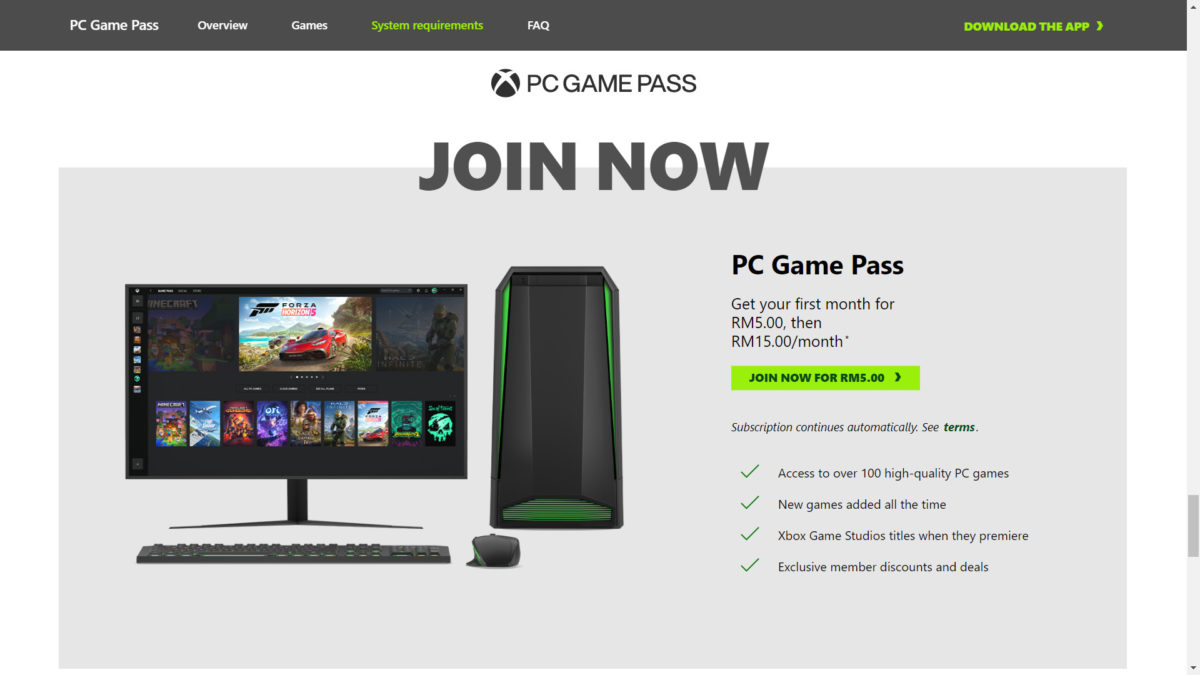Click checkmark beside Xbox Game Studios titles
This screenshot has width=1200, height=675.
tap(749, 534)
